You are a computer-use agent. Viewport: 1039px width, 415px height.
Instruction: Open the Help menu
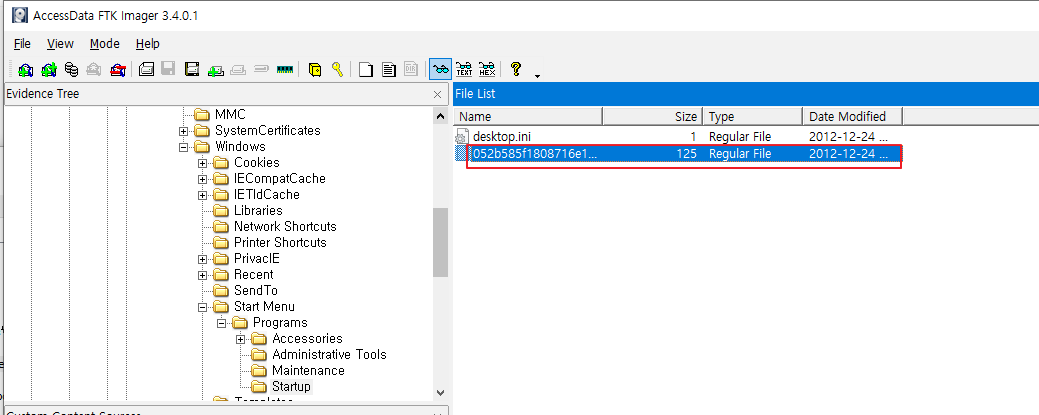(x=148, y=44)
